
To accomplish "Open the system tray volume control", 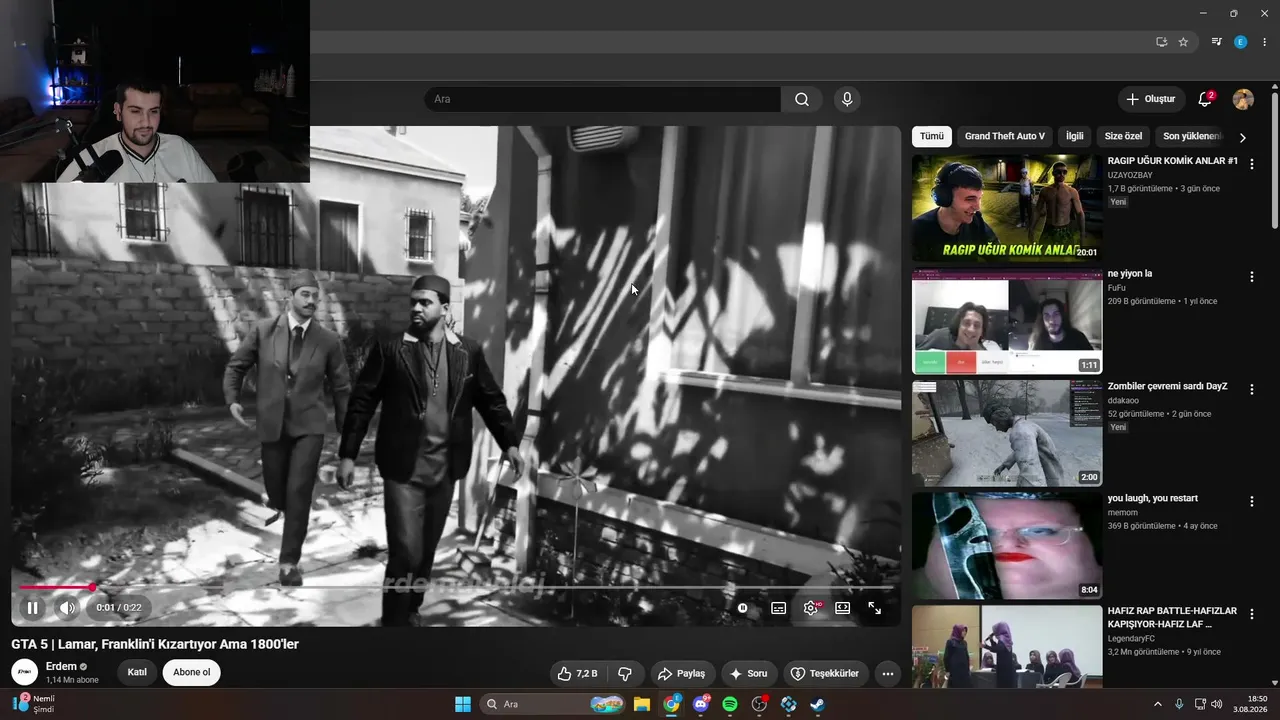I will (x=1217, y=704).
